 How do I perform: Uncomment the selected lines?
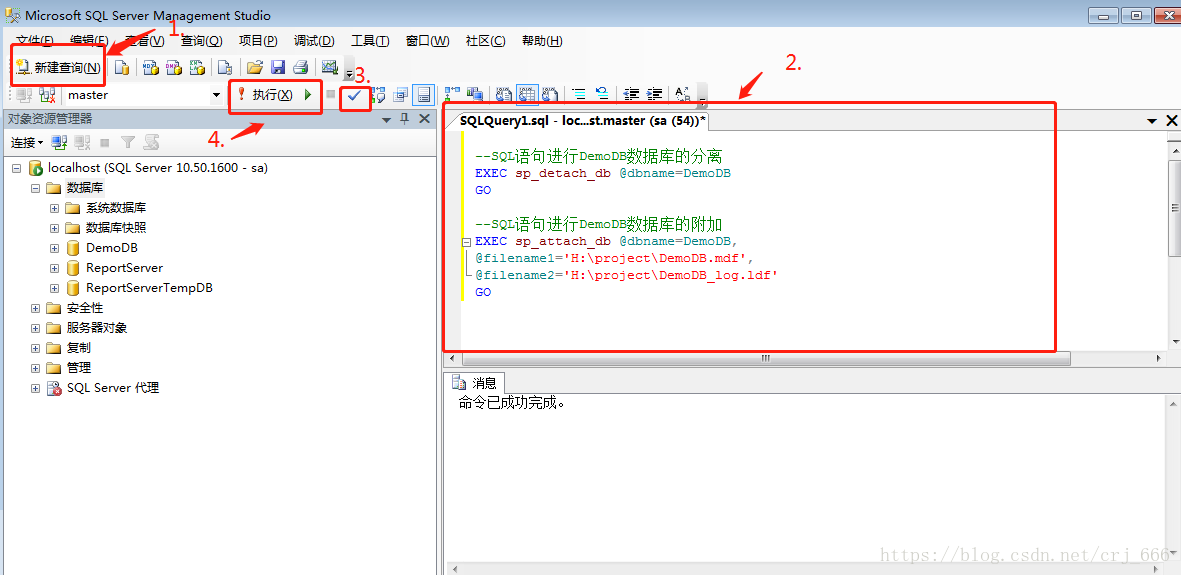[603, 95]
